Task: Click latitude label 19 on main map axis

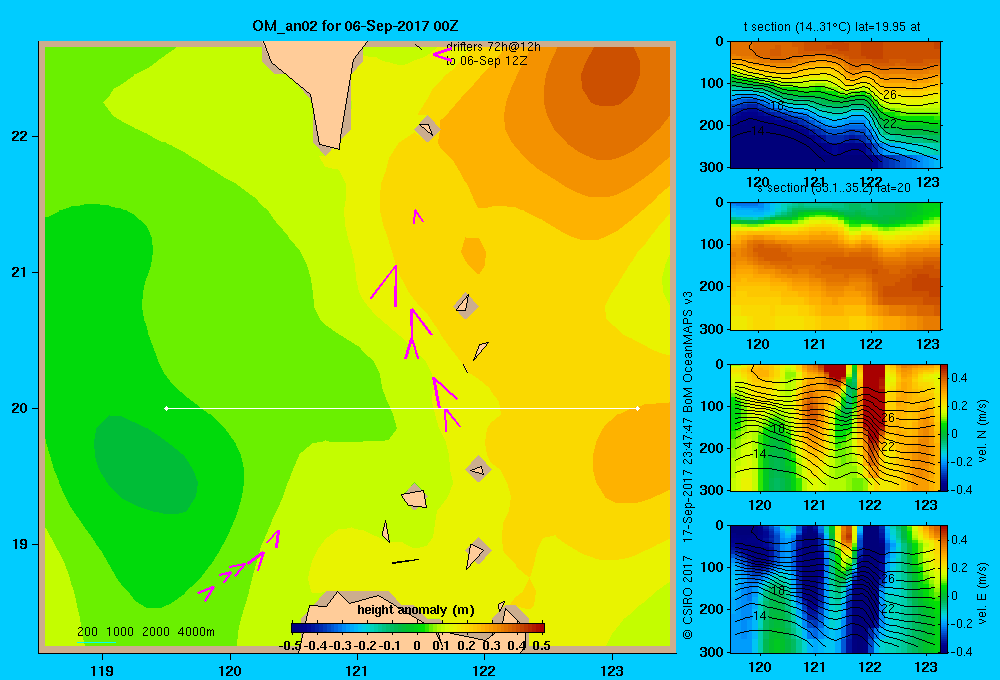Action: [20, 544]
